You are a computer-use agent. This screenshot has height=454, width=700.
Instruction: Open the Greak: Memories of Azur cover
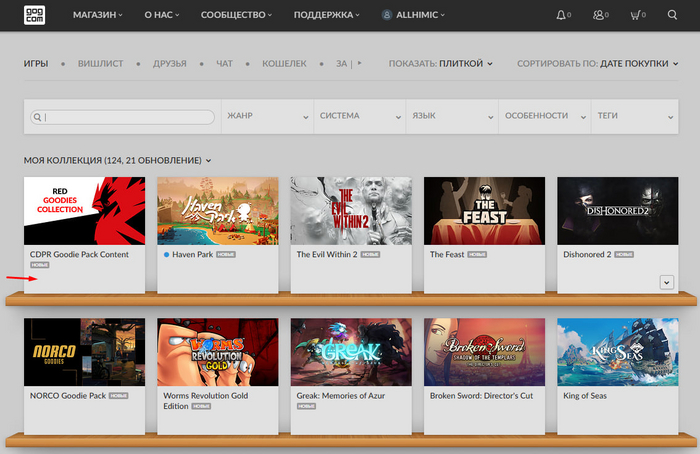click(351, 352)
